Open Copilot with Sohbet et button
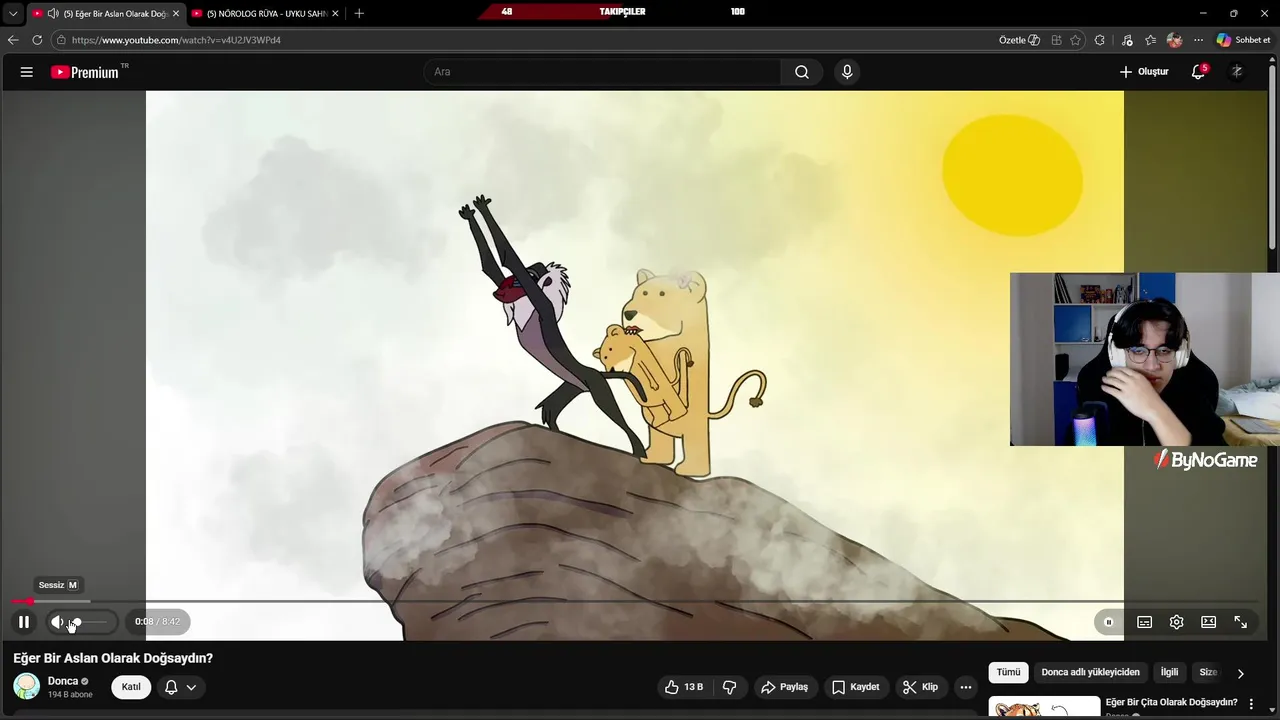 point(1244,40)
